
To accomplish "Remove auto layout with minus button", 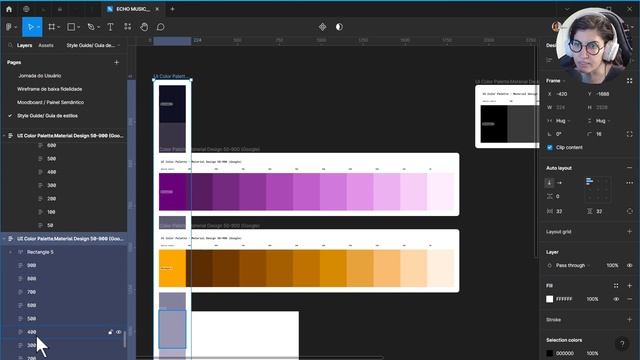I will click(x=629, y=168).
